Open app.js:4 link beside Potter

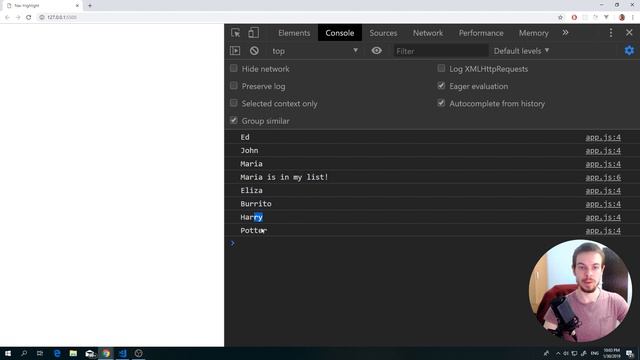tap(603, 231)
